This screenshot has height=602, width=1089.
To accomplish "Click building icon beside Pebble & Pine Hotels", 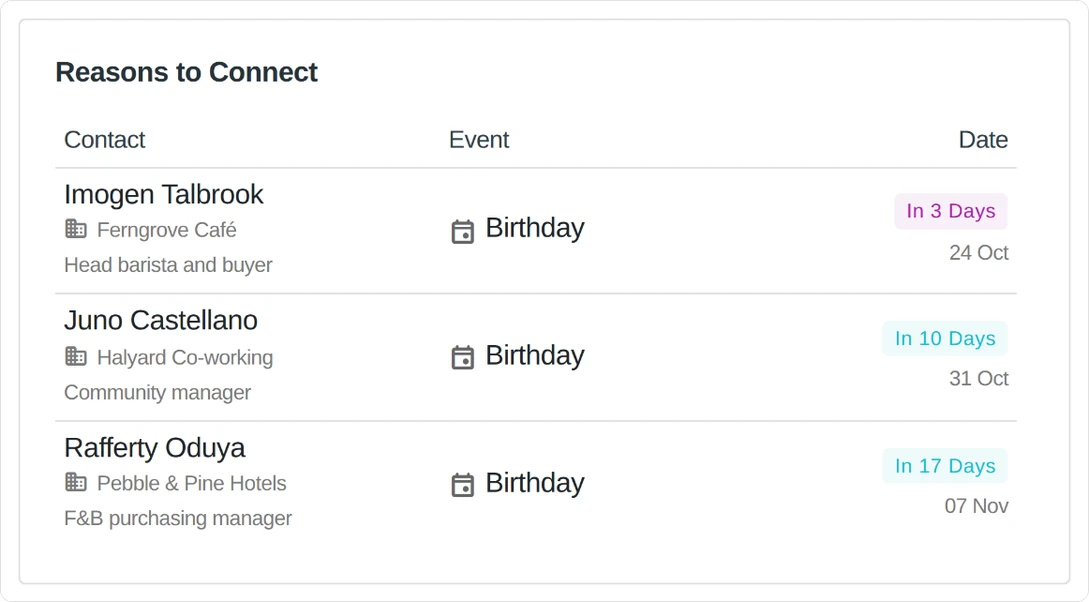I will 76,482.
